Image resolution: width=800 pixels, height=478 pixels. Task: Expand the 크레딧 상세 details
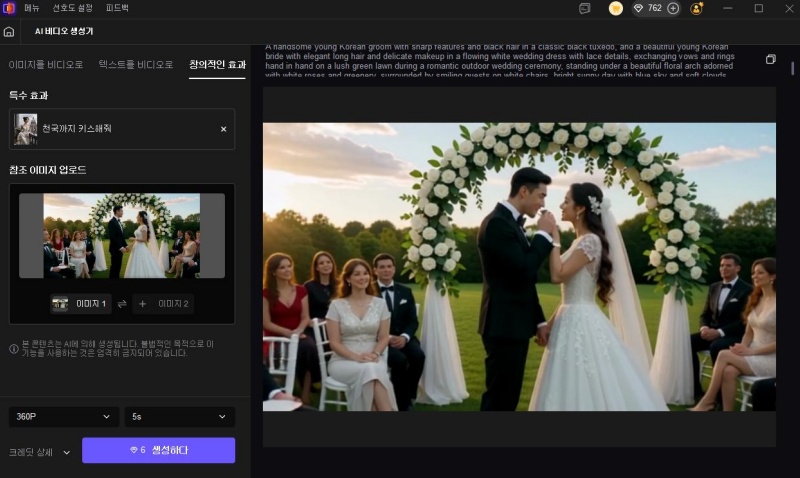coord(40,451)
